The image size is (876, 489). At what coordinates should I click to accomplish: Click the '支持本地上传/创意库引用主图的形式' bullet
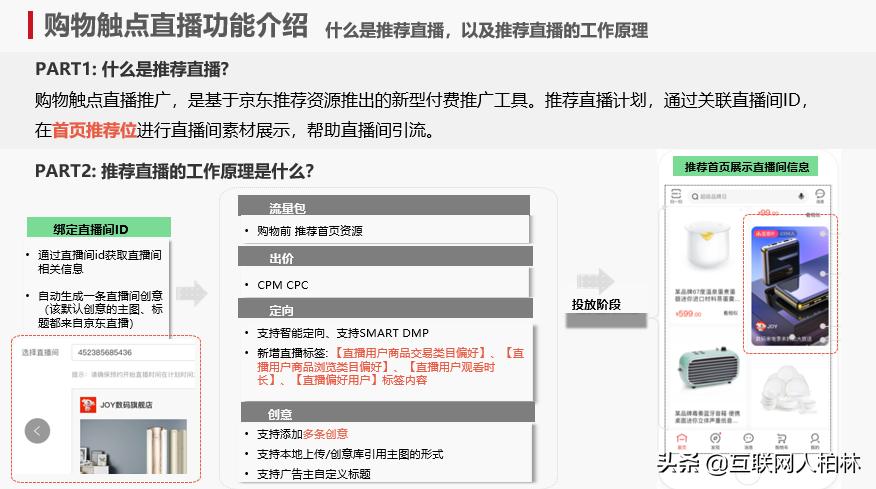pos(350,454)
